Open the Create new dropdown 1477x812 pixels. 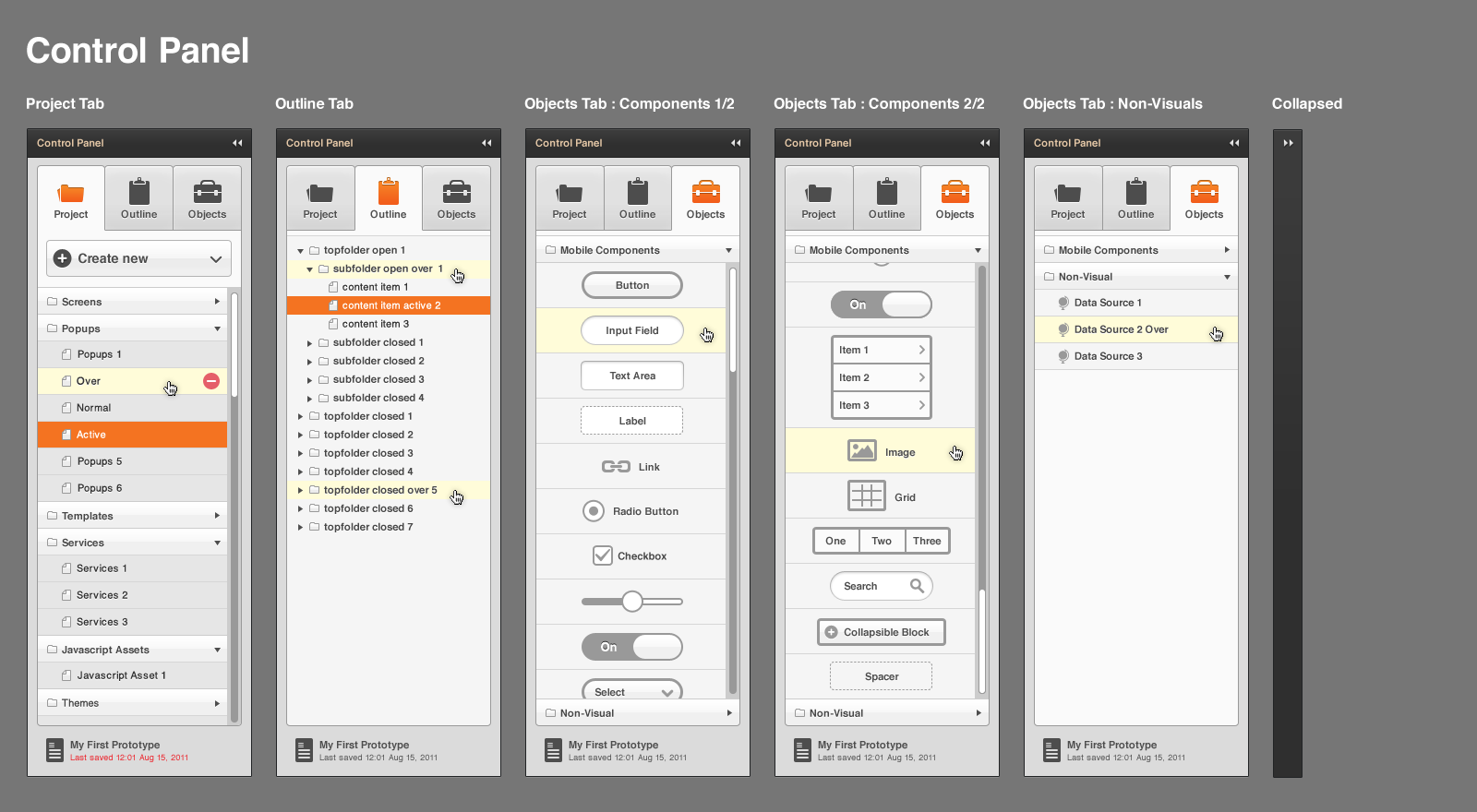[139, 258]
